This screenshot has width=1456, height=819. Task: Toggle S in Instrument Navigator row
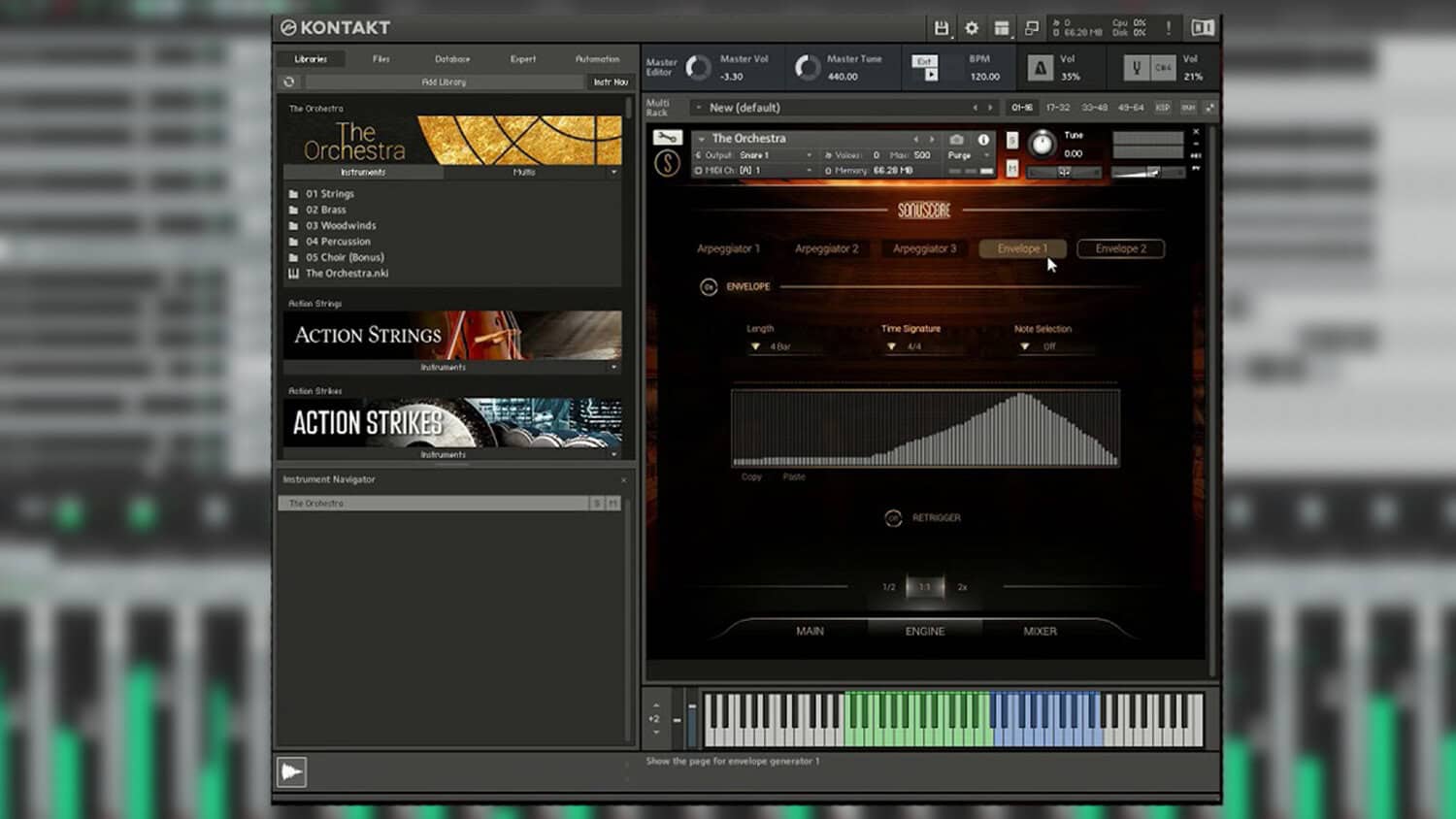point(597,504)
